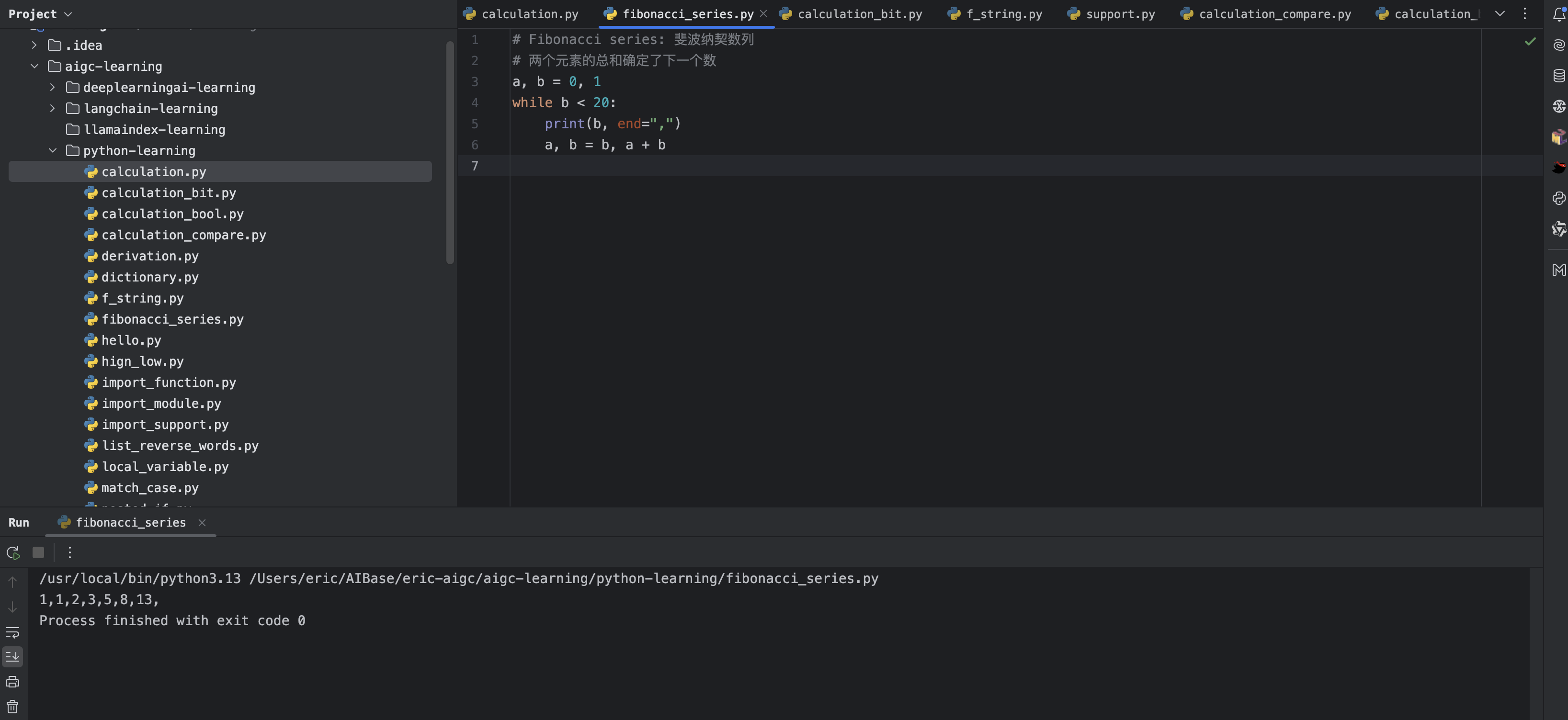
Task: Close the fibonacci_series run tab
Action: pos(202,523)
